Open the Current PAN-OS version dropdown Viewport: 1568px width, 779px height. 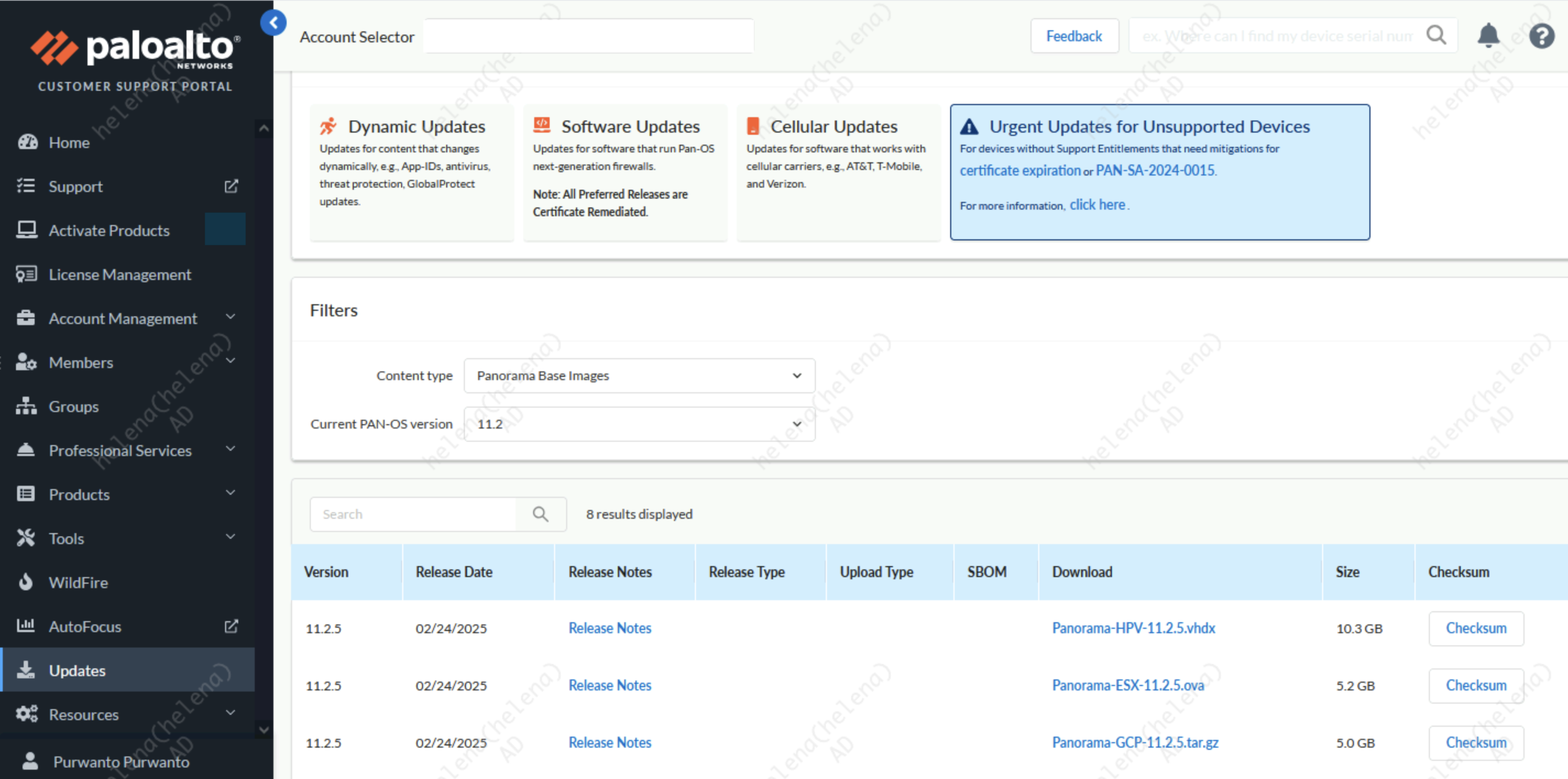click(639, 424)
